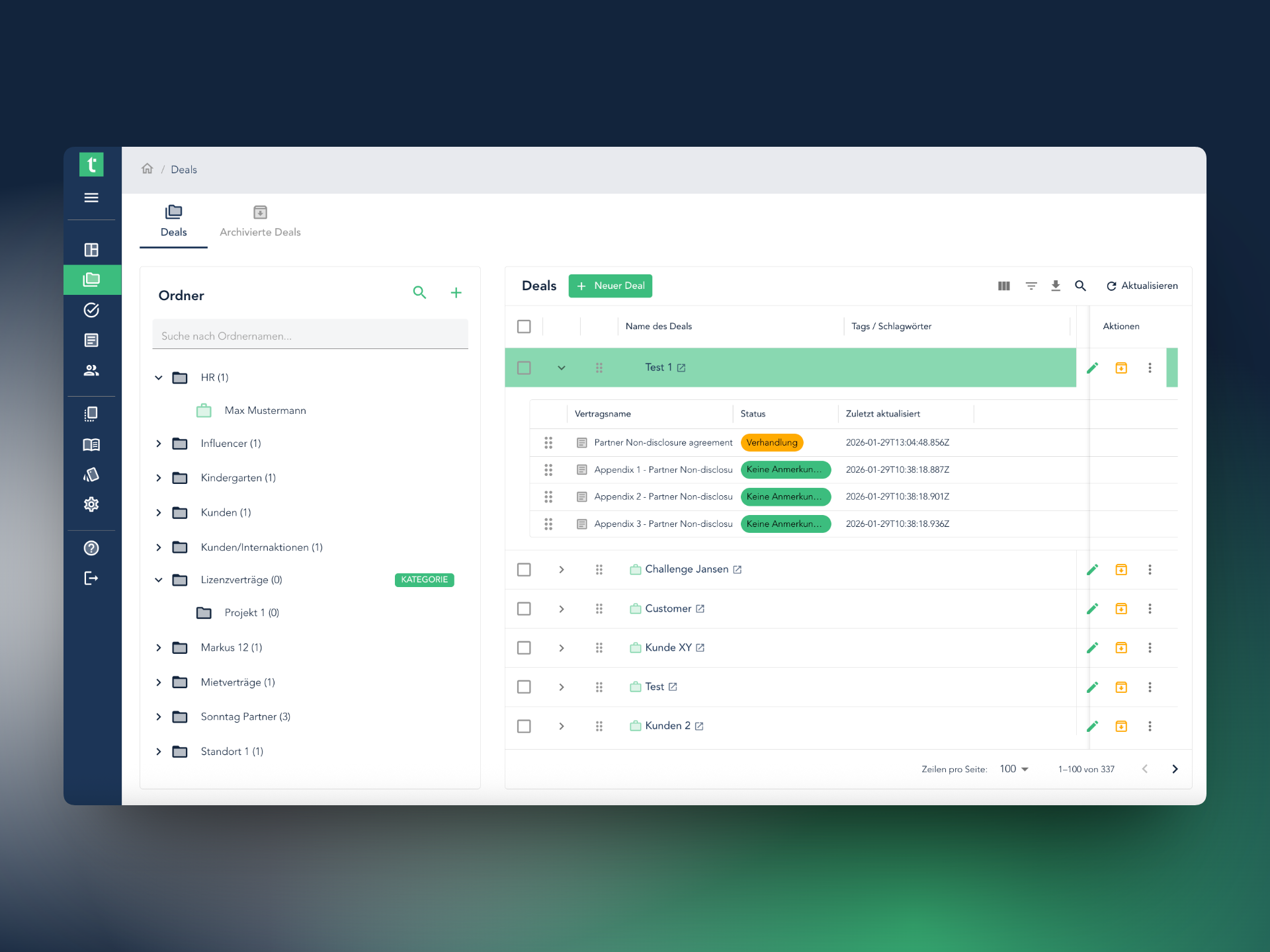Viewport: 1270px width, 952px height.
Task: Click the folder name search field
Action: (x=310, y=336)
